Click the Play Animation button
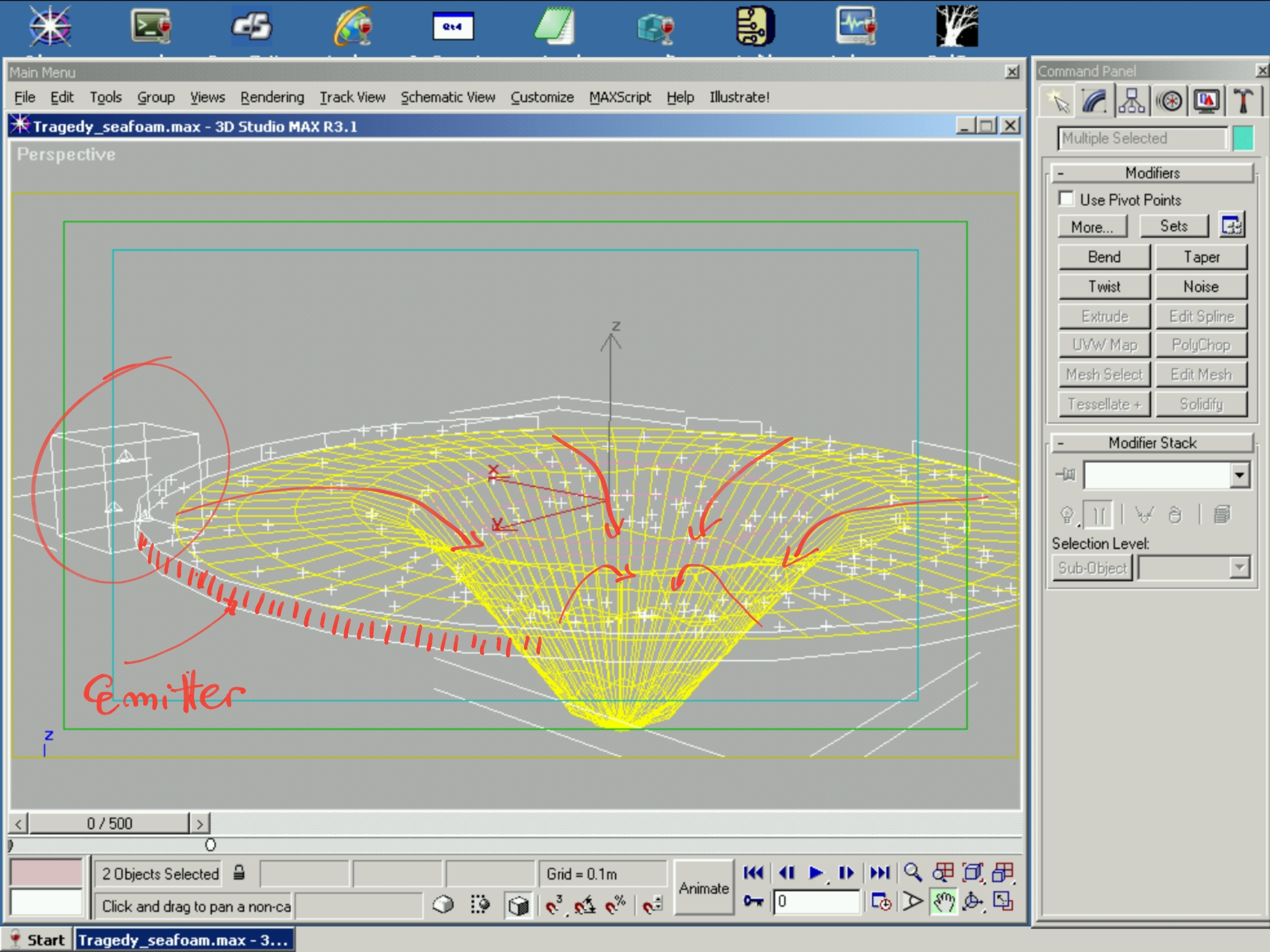The image size is (1270, 952). (x=816, y=873)
